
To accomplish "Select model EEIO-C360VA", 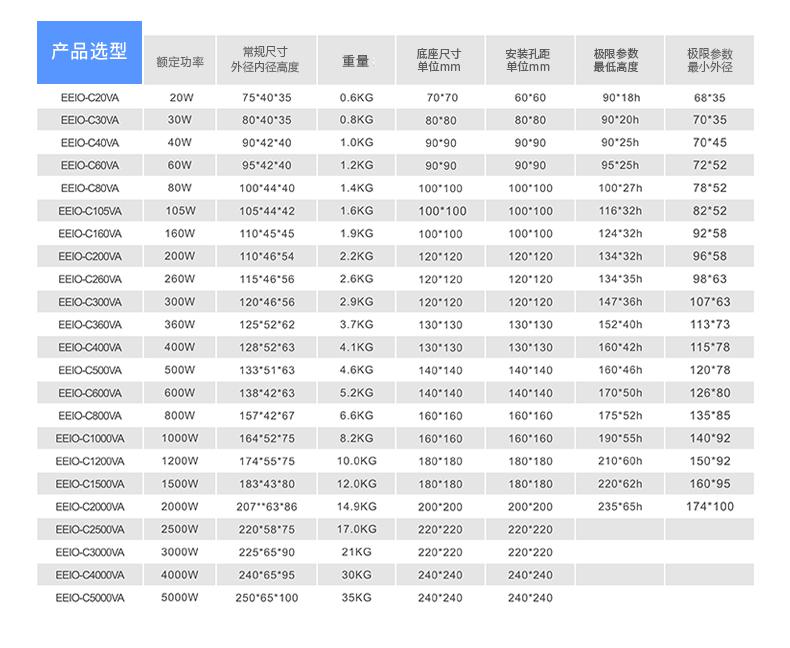I will pos(90,325).
